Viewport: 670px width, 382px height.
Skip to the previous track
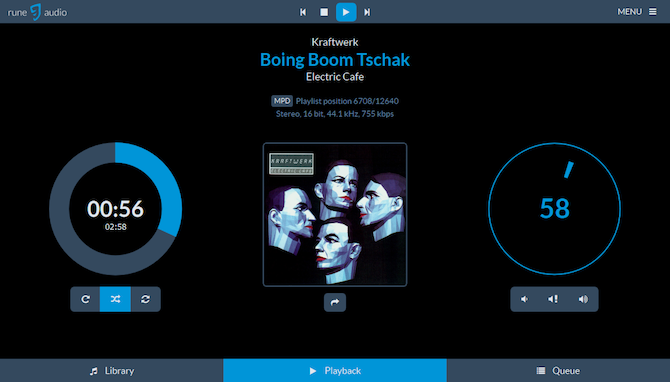coord(303,12)
